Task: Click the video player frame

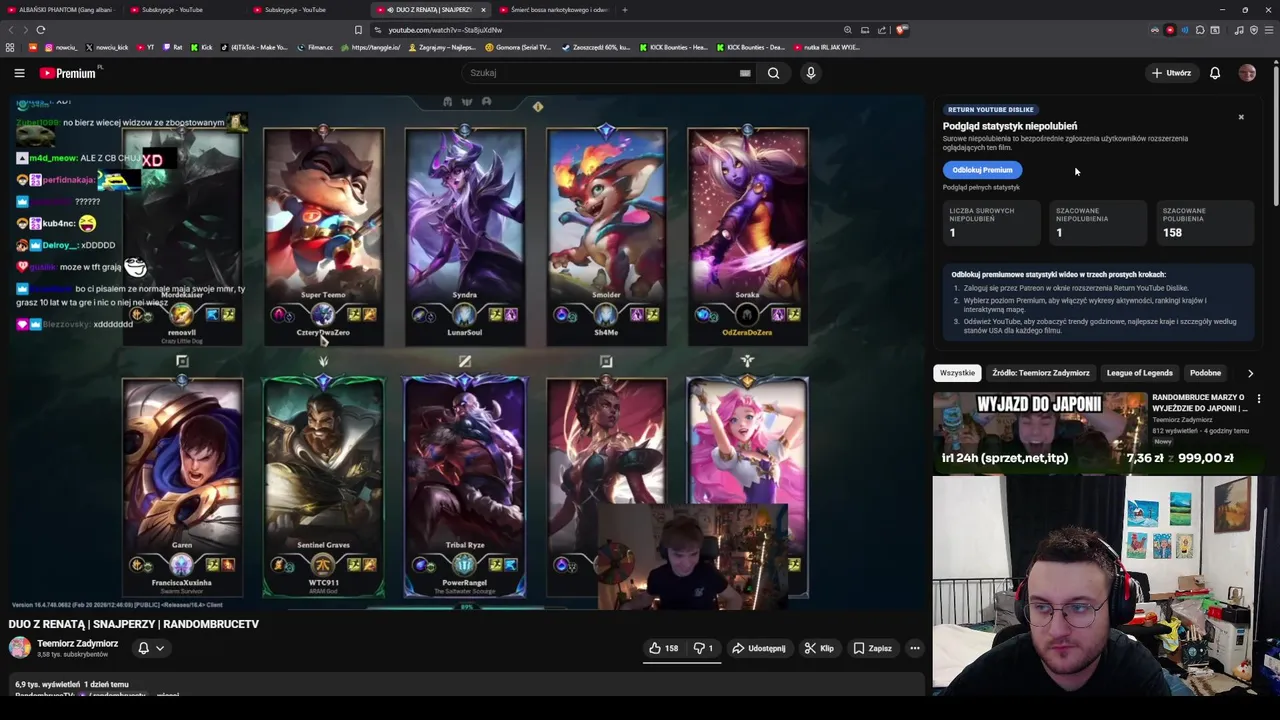Action: tap(468, 352)
